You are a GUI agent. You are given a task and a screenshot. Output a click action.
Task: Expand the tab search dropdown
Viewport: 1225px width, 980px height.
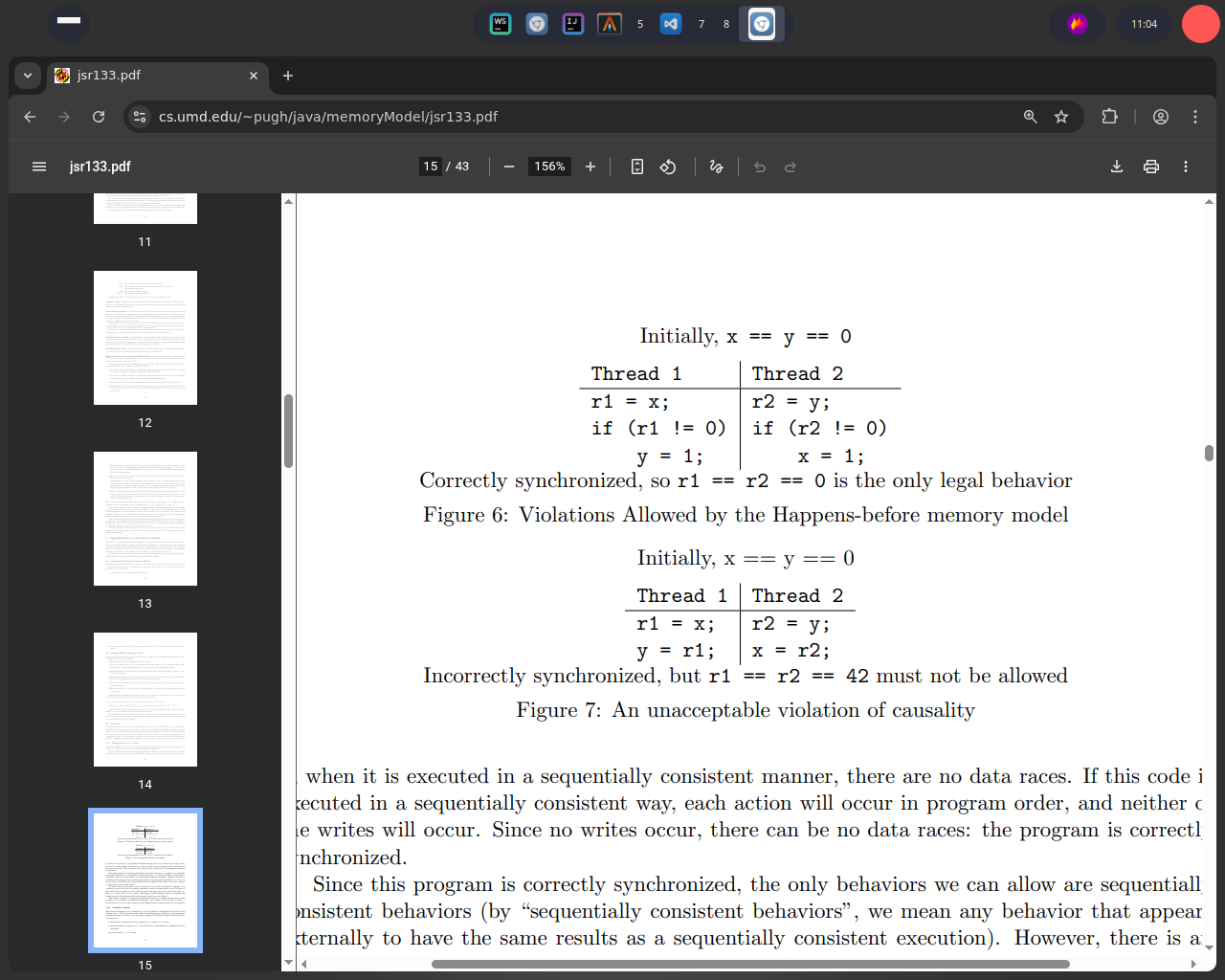pos(28,76)
